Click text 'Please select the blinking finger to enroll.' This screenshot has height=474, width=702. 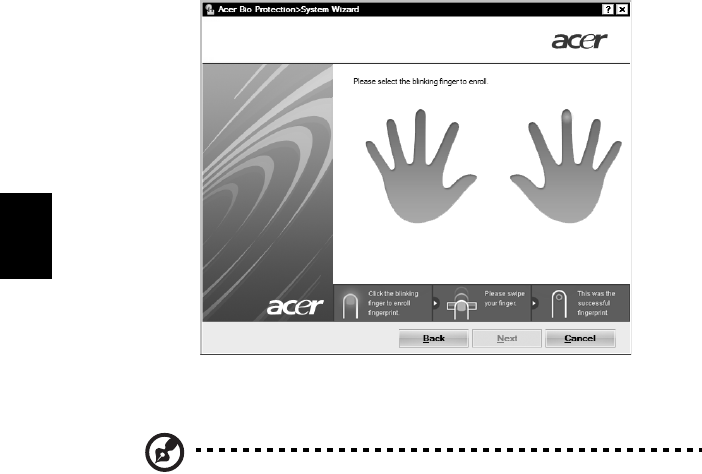pos(420,81)
